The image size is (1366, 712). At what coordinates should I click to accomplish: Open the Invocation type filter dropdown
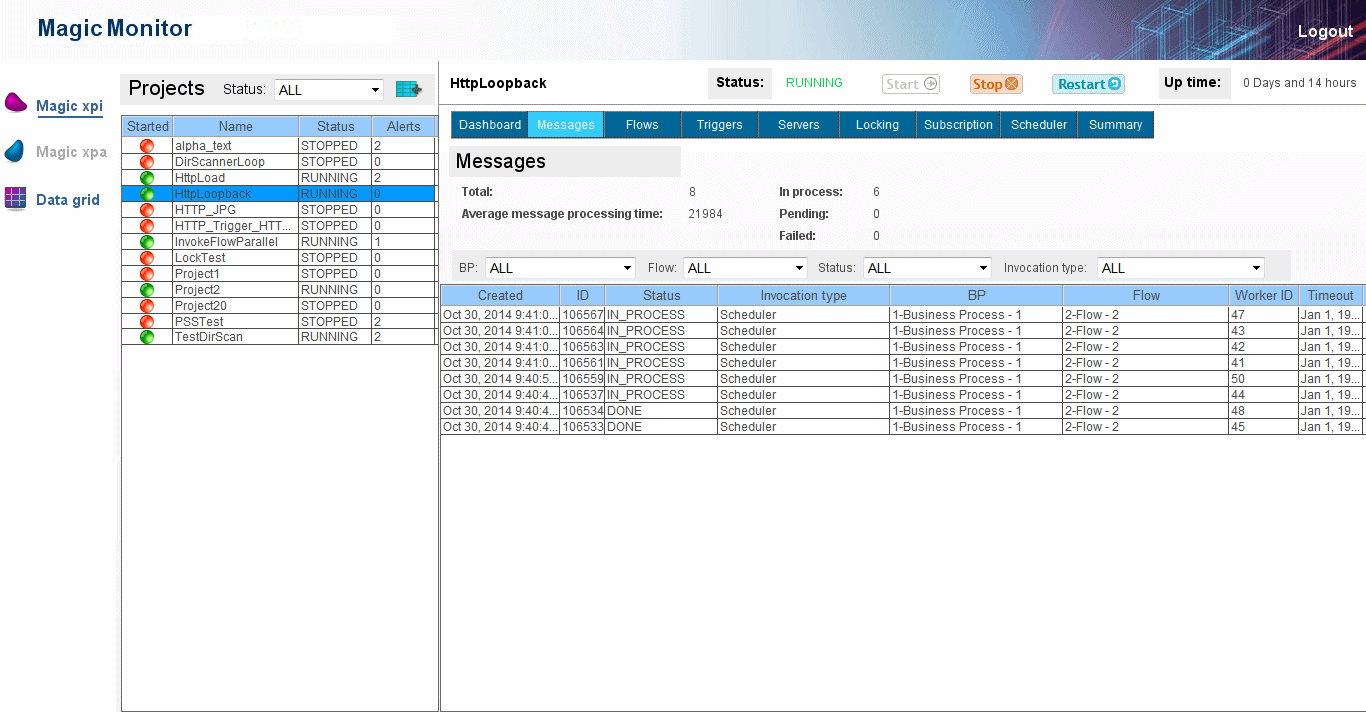click(x=1181, y=268)
